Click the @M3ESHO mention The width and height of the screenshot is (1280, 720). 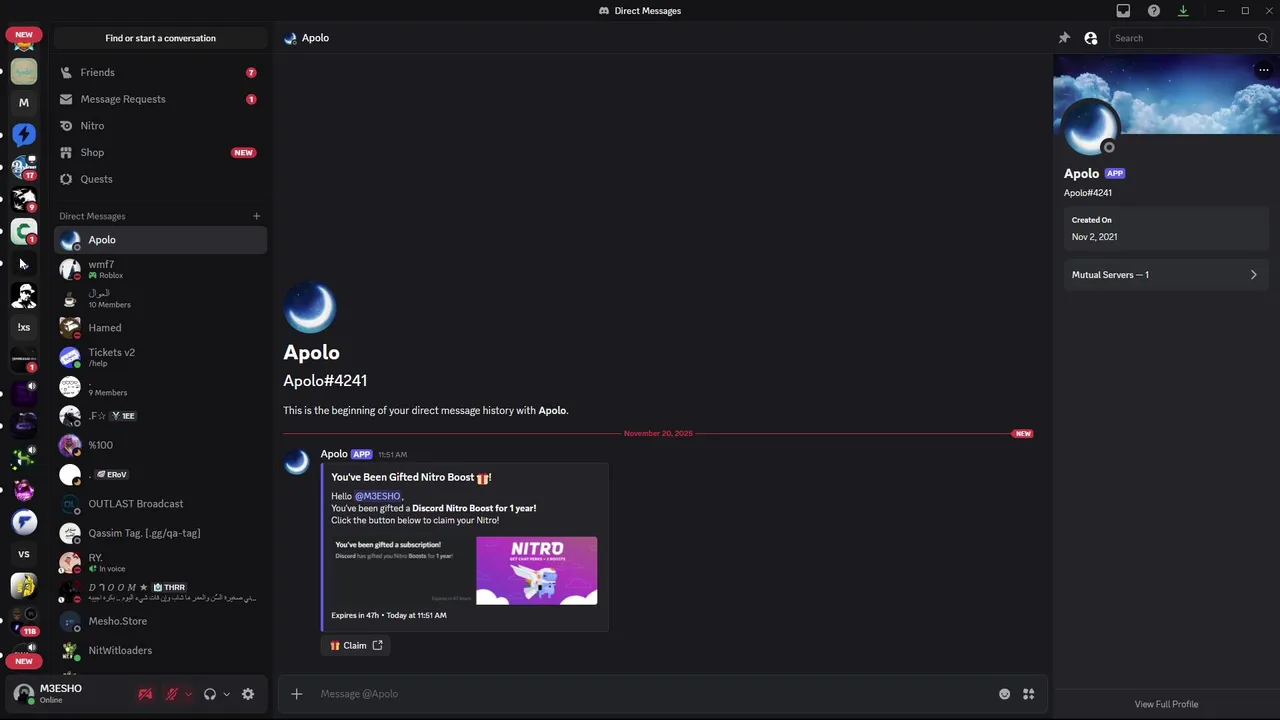coord(378,496)
